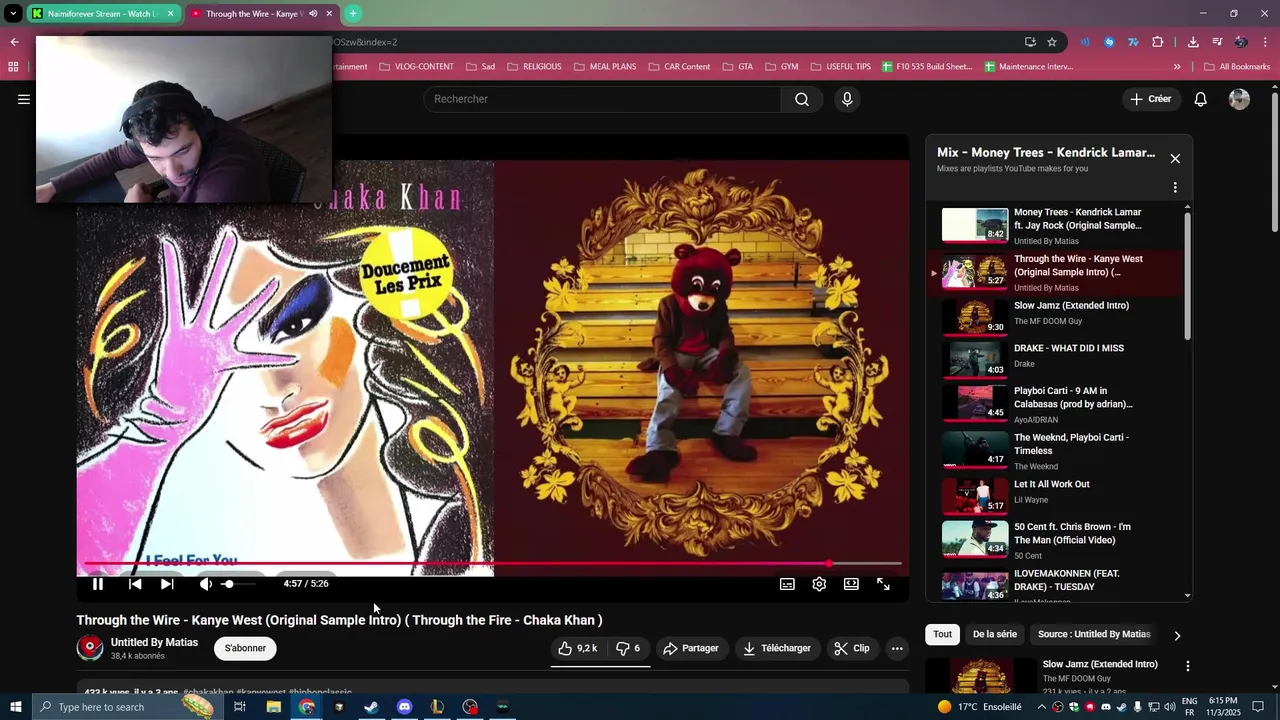1280x720 pixels.
Task: Click the Partager button
Action: click(x=691, y=648)
